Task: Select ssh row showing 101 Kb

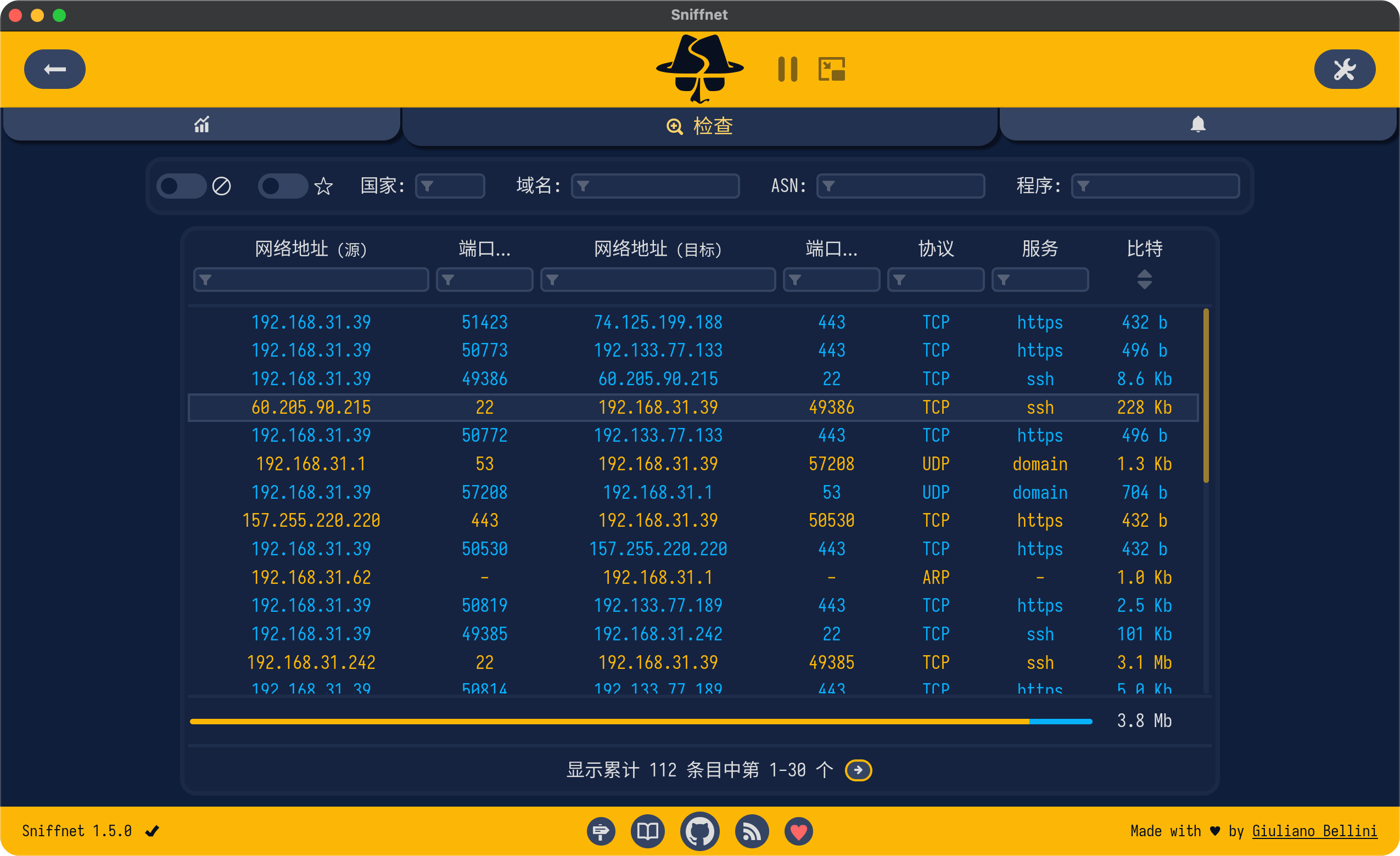Action: 693,634
